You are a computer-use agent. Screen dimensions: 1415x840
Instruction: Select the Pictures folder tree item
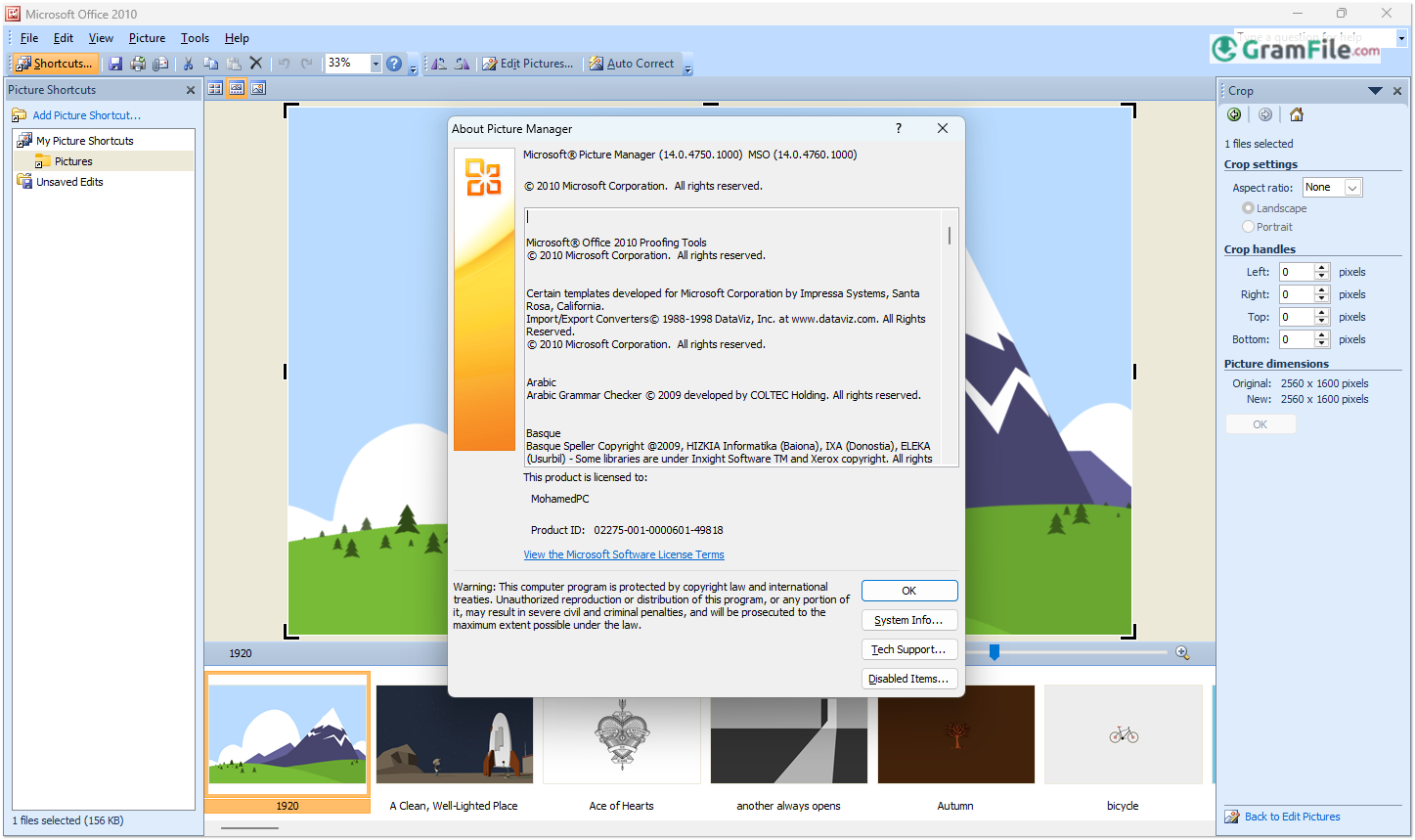pyautogui.click(x=73, y=161)
